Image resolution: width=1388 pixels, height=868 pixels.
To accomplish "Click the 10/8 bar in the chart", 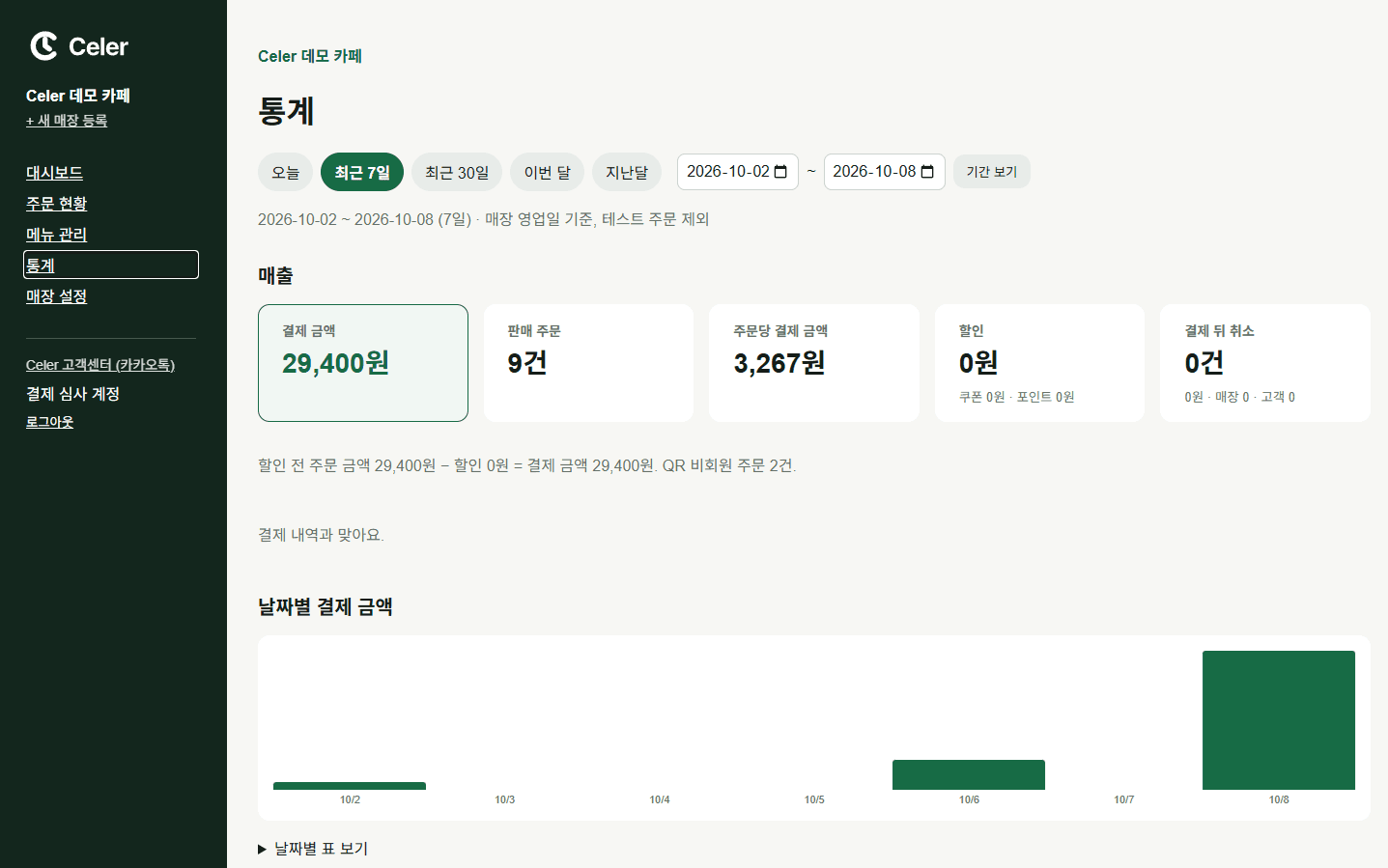I will tap(1279, 720).
